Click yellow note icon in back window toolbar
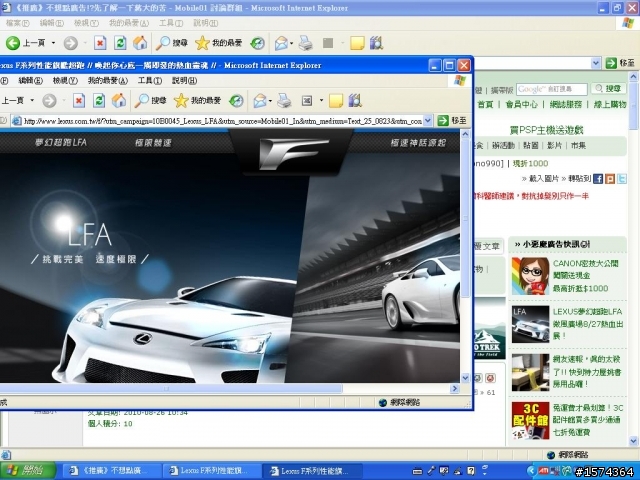This screenshot has width=640, height=480. [357, 43]
